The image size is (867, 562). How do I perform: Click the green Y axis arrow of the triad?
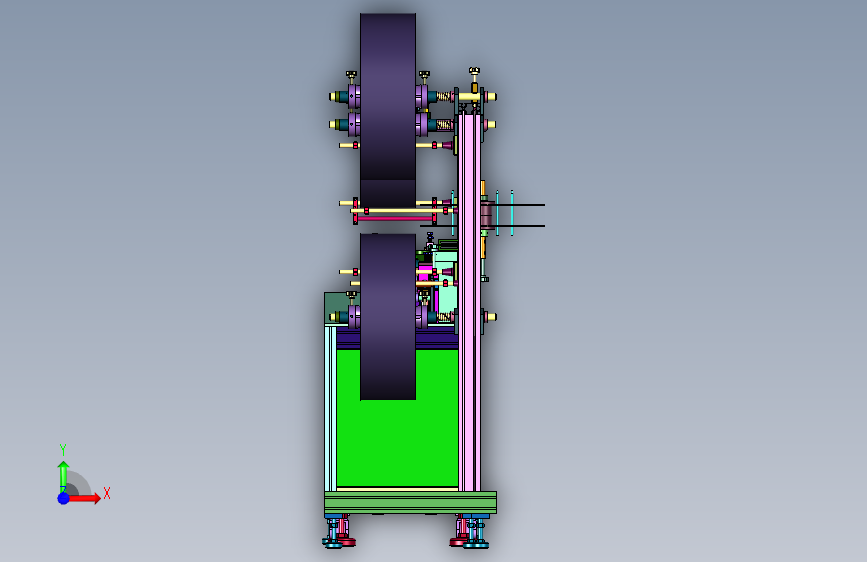[63, 476]
